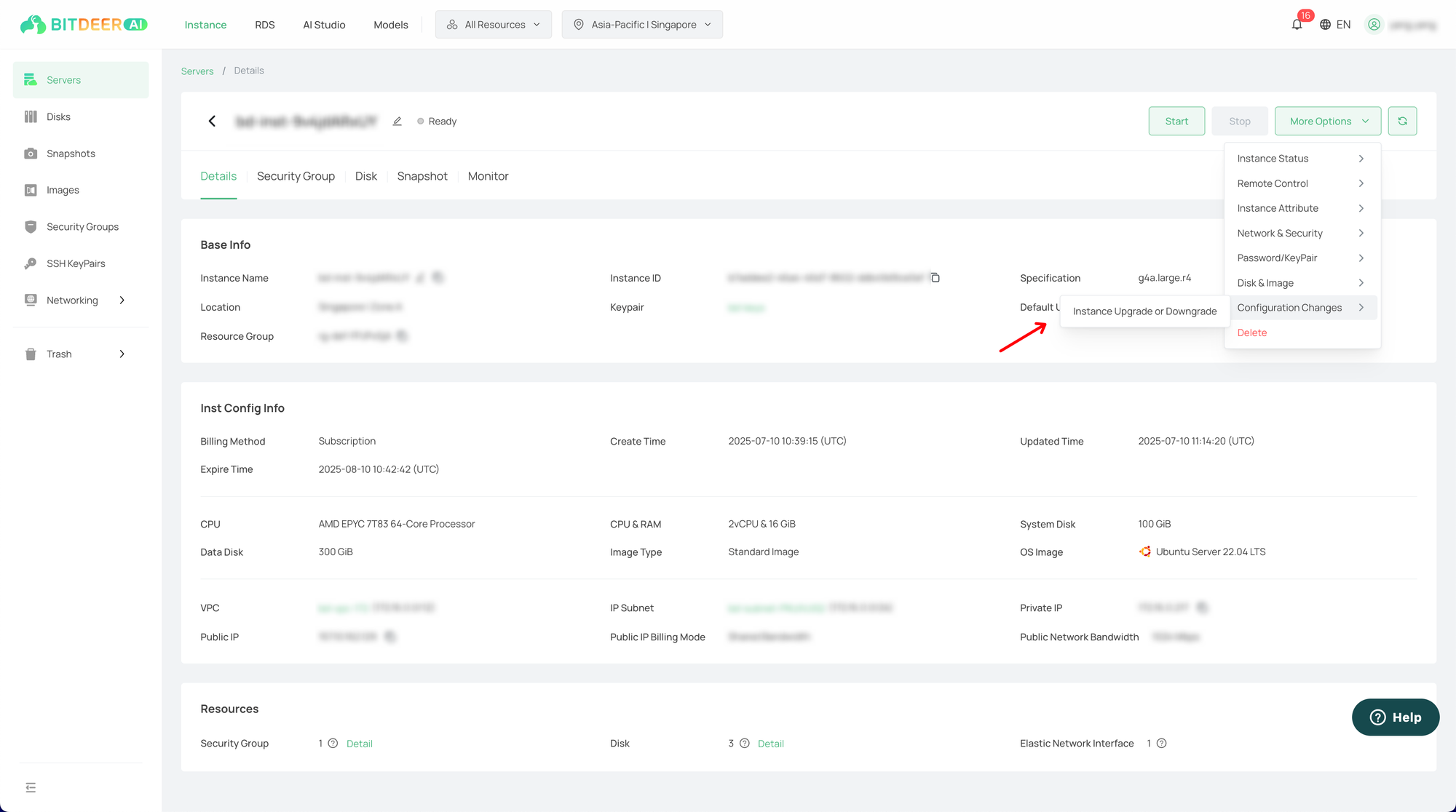This screenshot has height=812, width=1456.
Task: Click the BITDEER AI logo
Action: pyautogui.click(x=84, y=25)
